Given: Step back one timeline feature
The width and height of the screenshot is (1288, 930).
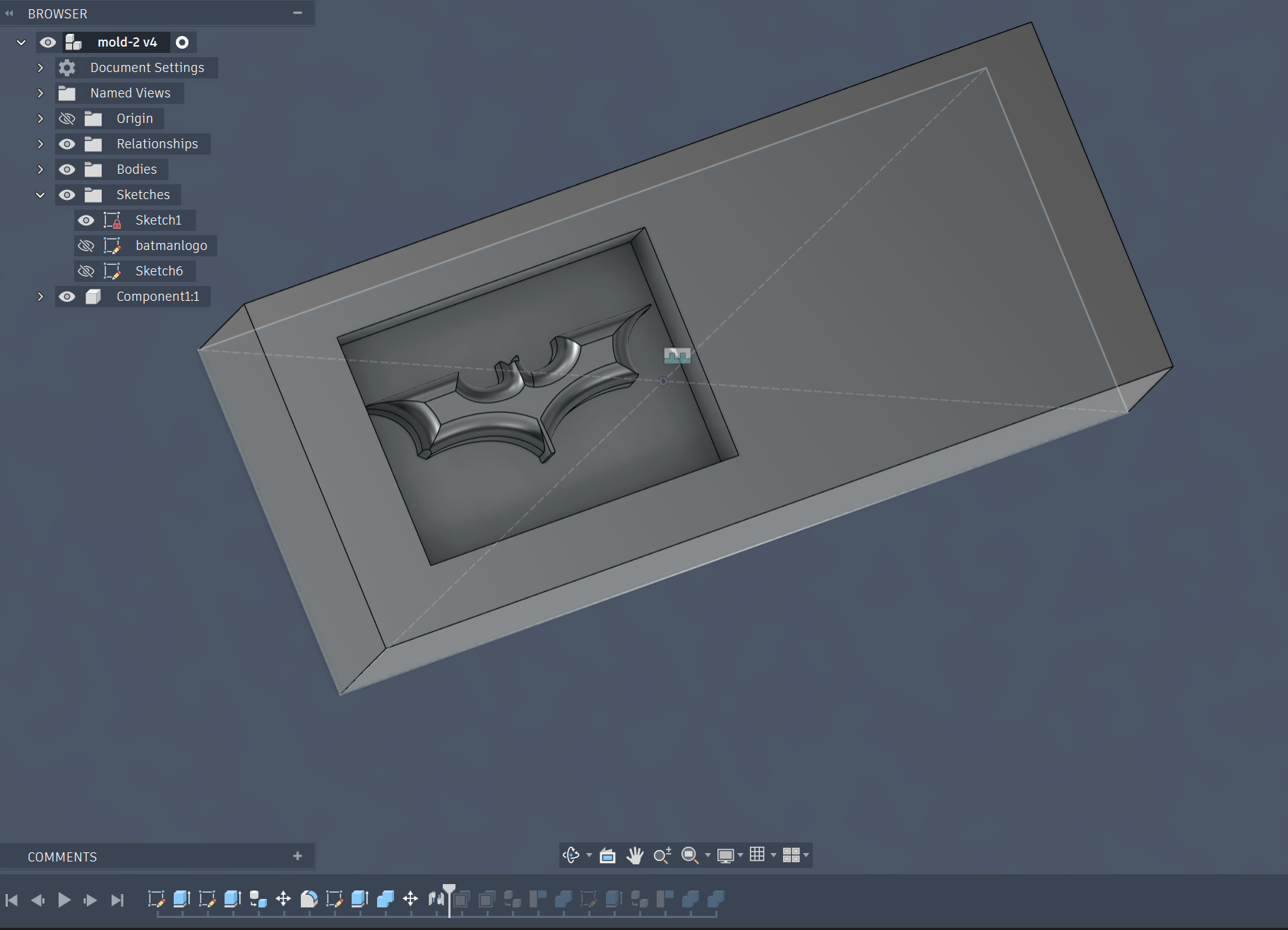Looking at the screenshot, I should pos(38,900).
